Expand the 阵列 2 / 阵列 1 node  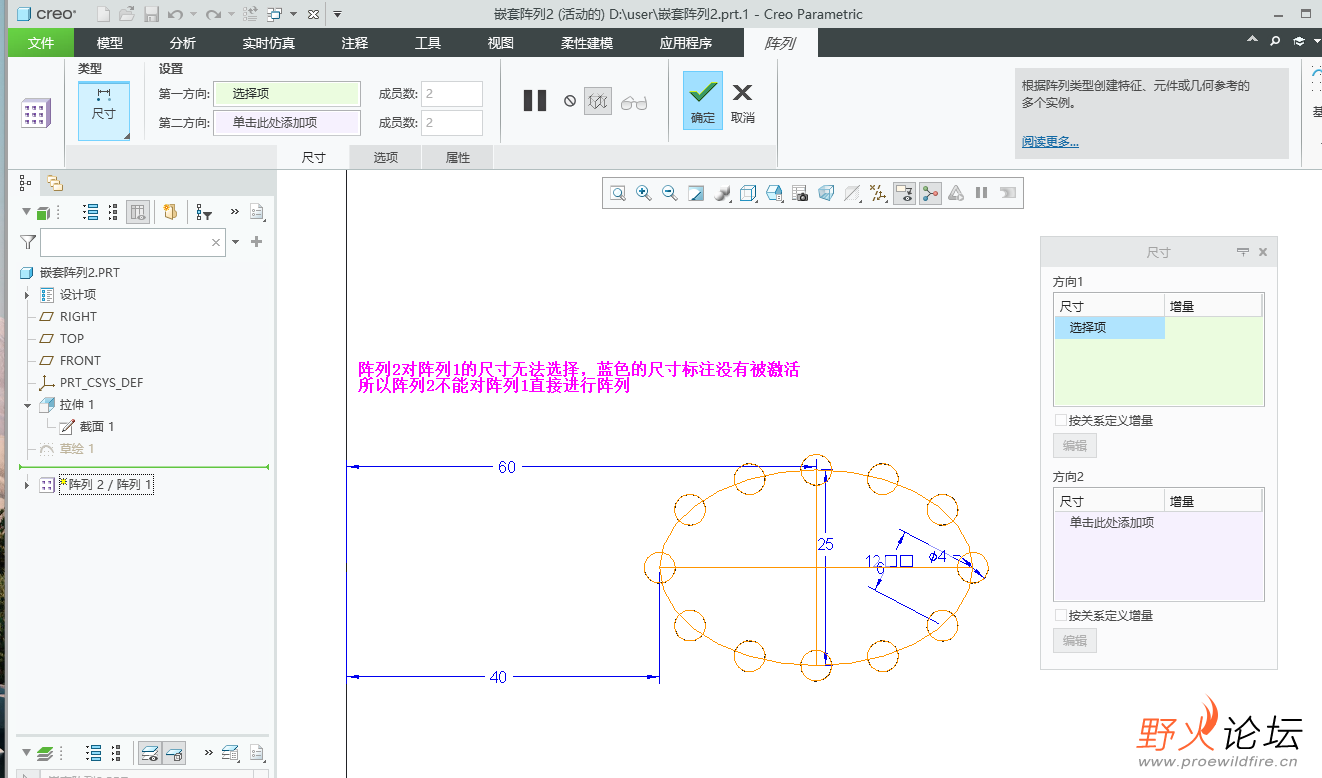click(27, 485)
